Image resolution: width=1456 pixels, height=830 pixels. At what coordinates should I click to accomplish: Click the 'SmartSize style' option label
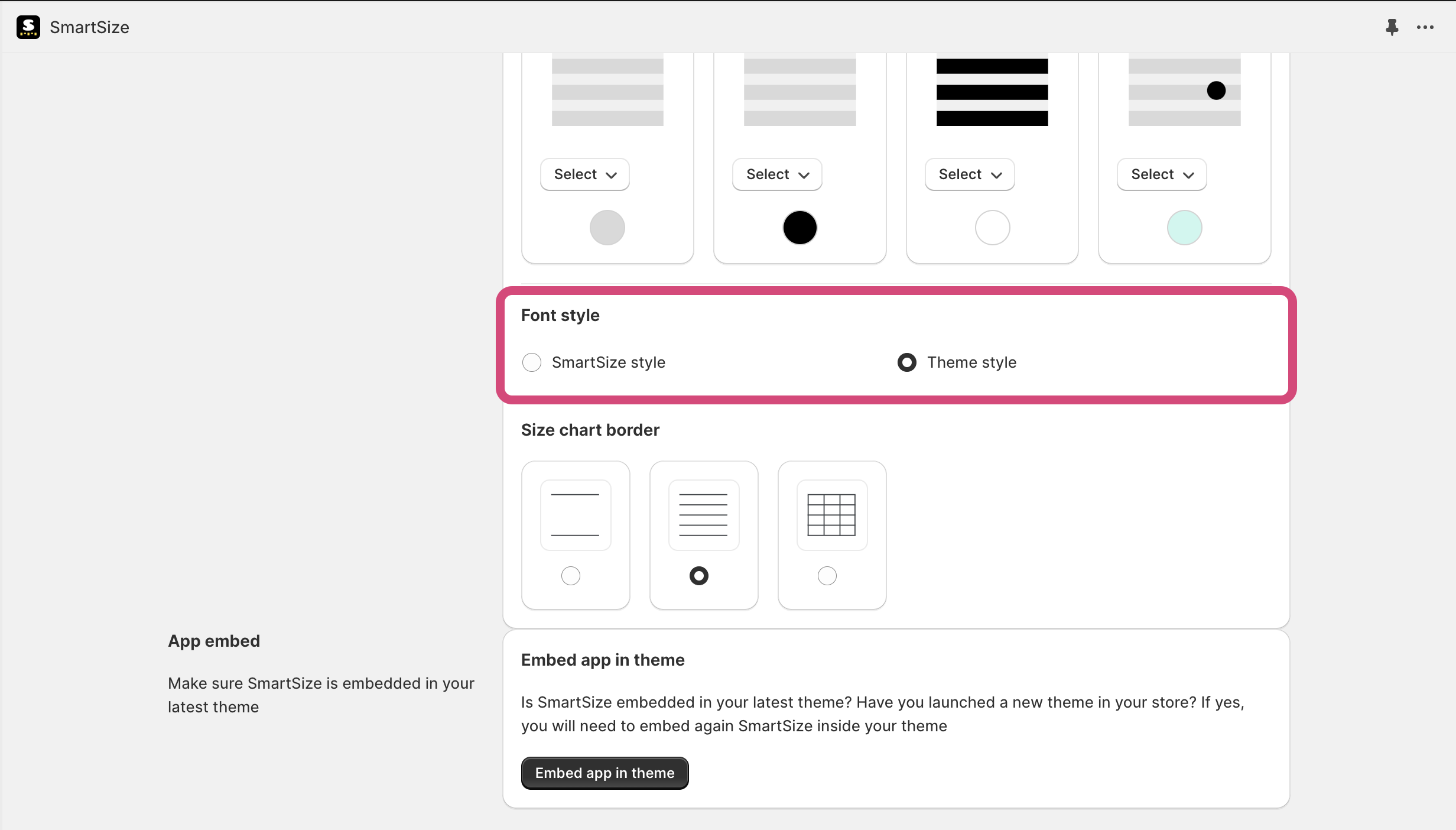point(609,362)
